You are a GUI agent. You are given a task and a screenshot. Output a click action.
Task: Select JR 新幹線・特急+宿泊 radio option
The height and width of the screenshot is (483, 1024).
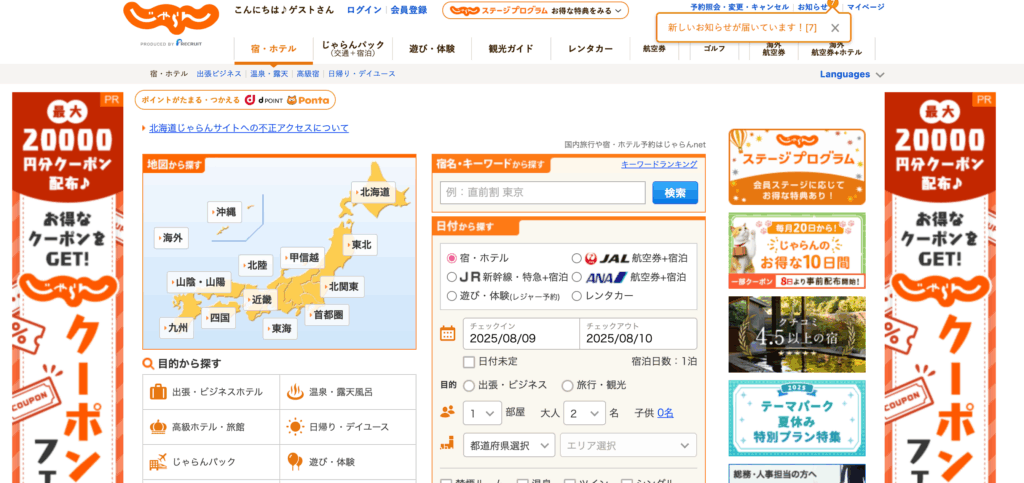(x=451, y=277)
